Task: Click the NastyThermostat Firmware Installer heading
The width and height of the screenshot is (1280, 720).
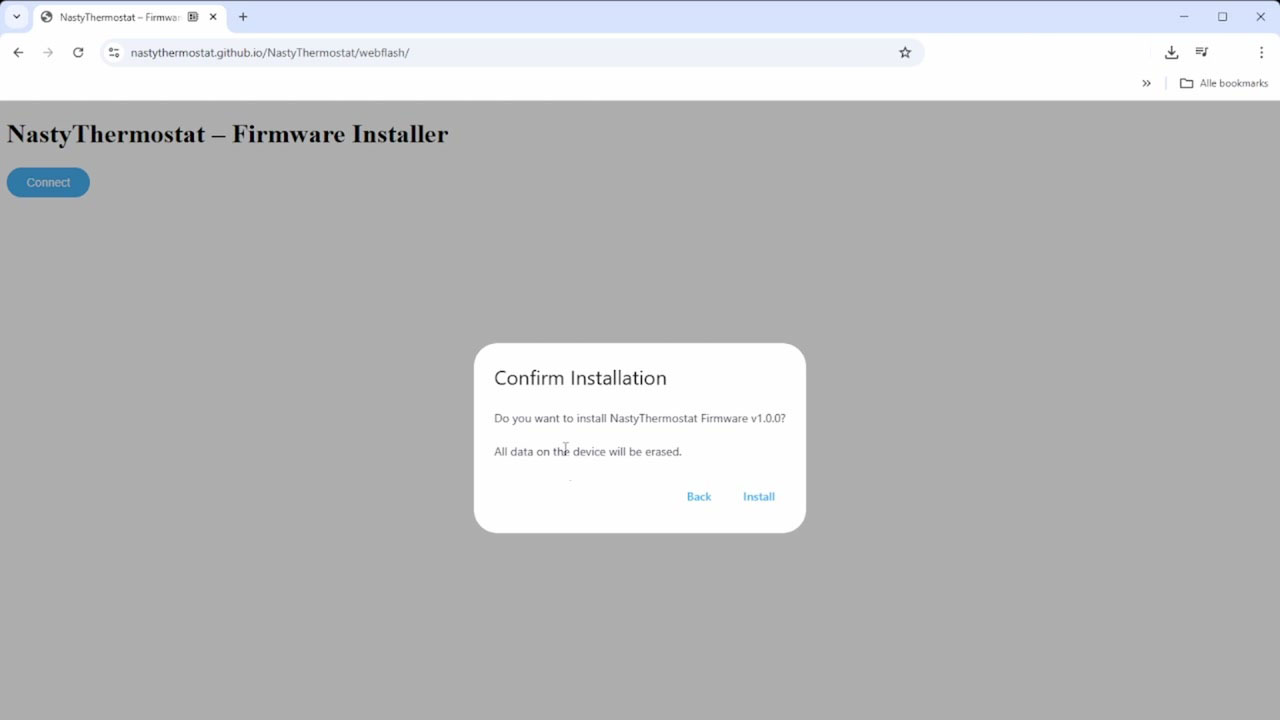Action: 227,133
